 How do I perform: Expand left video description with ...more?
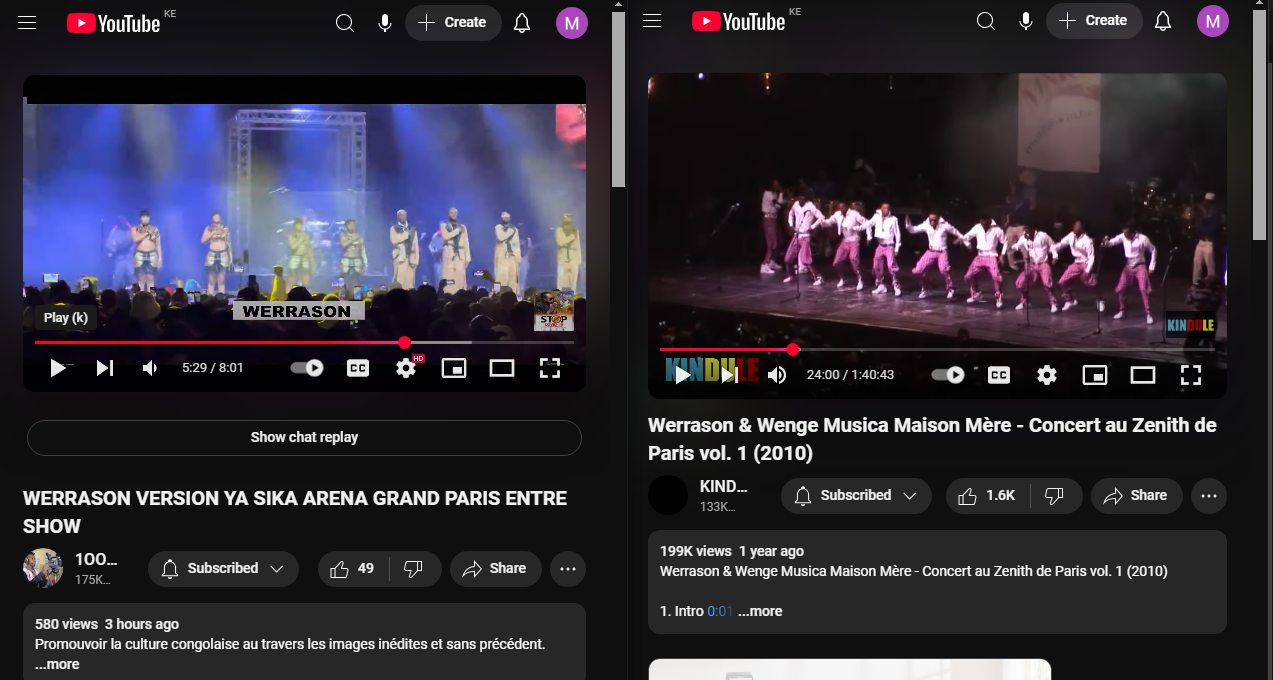[x=57, y=664]
